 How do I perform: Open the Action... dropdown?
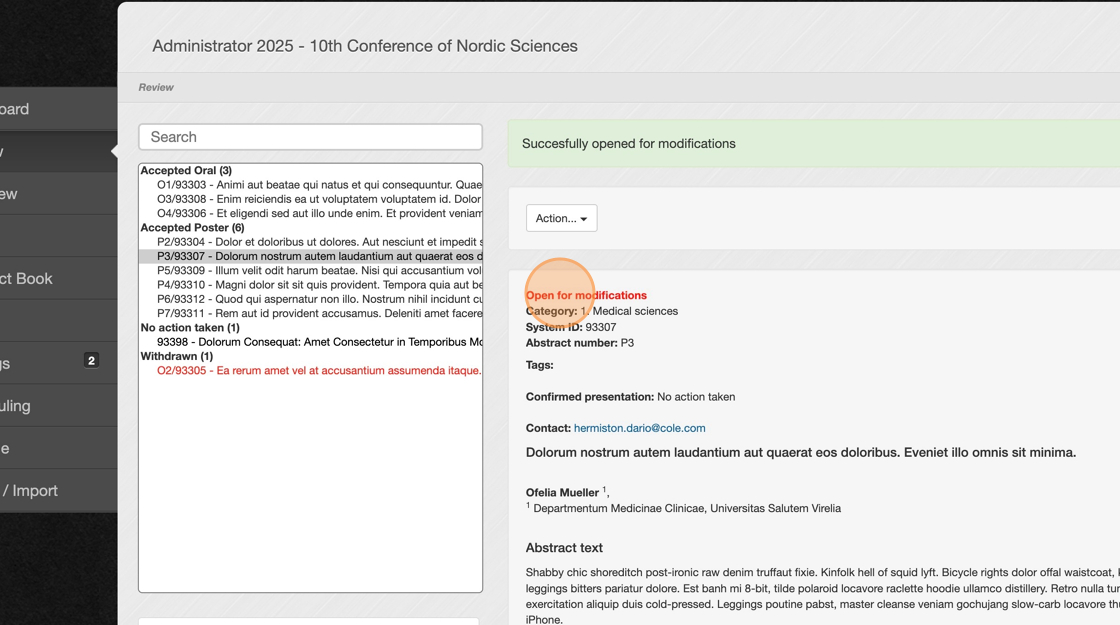[561, 218]
